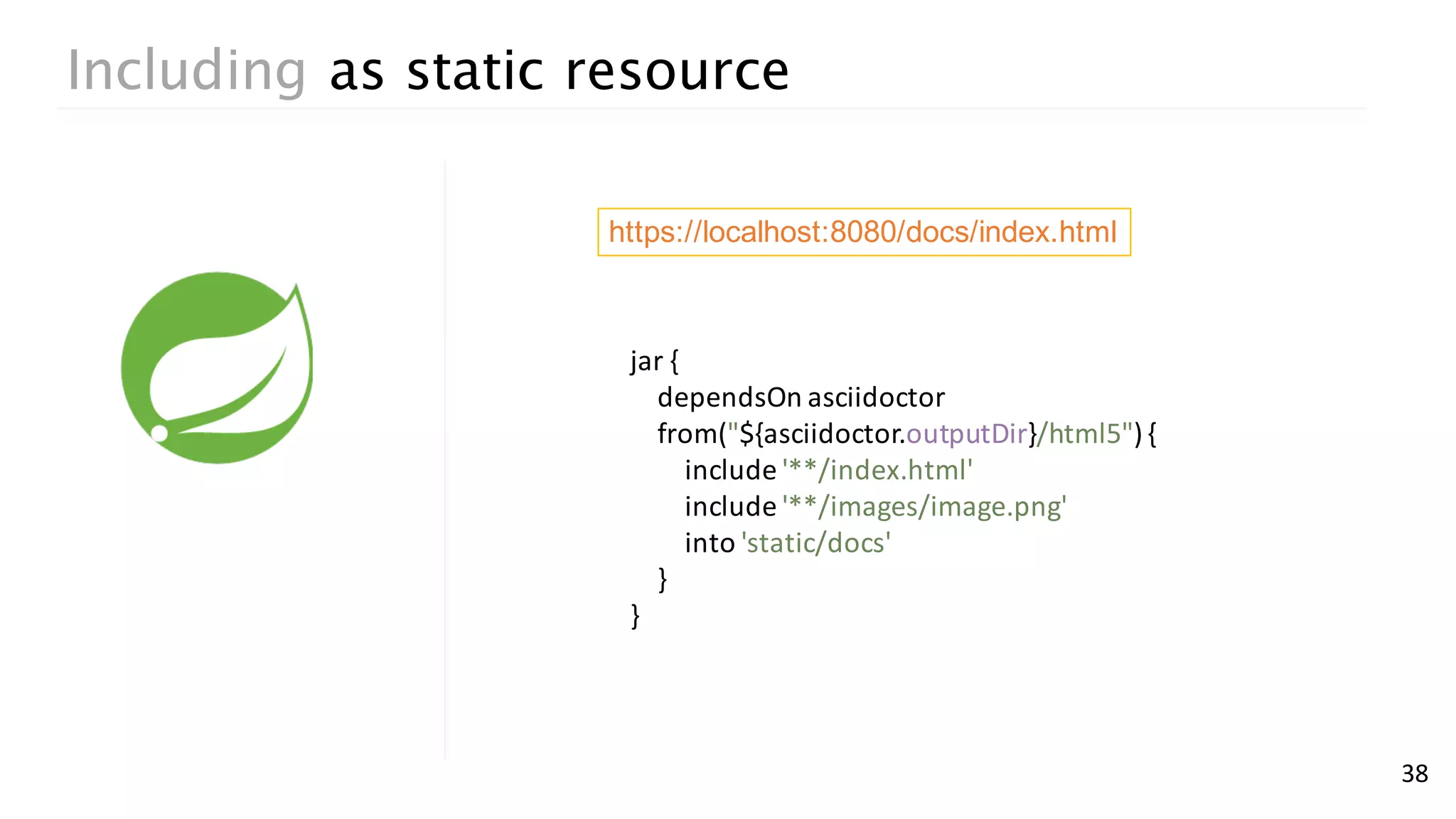The image size is (1456, 819).
Task: Select the 'dependsOn asciidoctor' line
Action: pos(801,397)
